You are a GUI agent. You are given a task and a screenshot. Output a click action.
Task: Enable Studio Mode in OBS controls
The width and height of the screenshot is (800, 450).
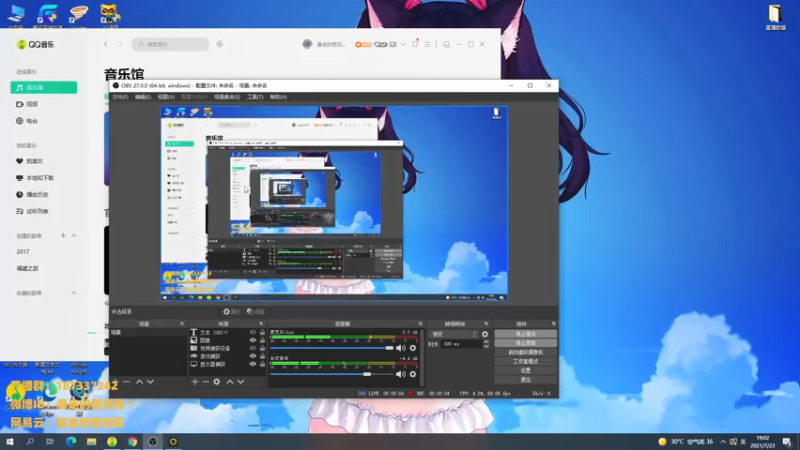point(526,361)
